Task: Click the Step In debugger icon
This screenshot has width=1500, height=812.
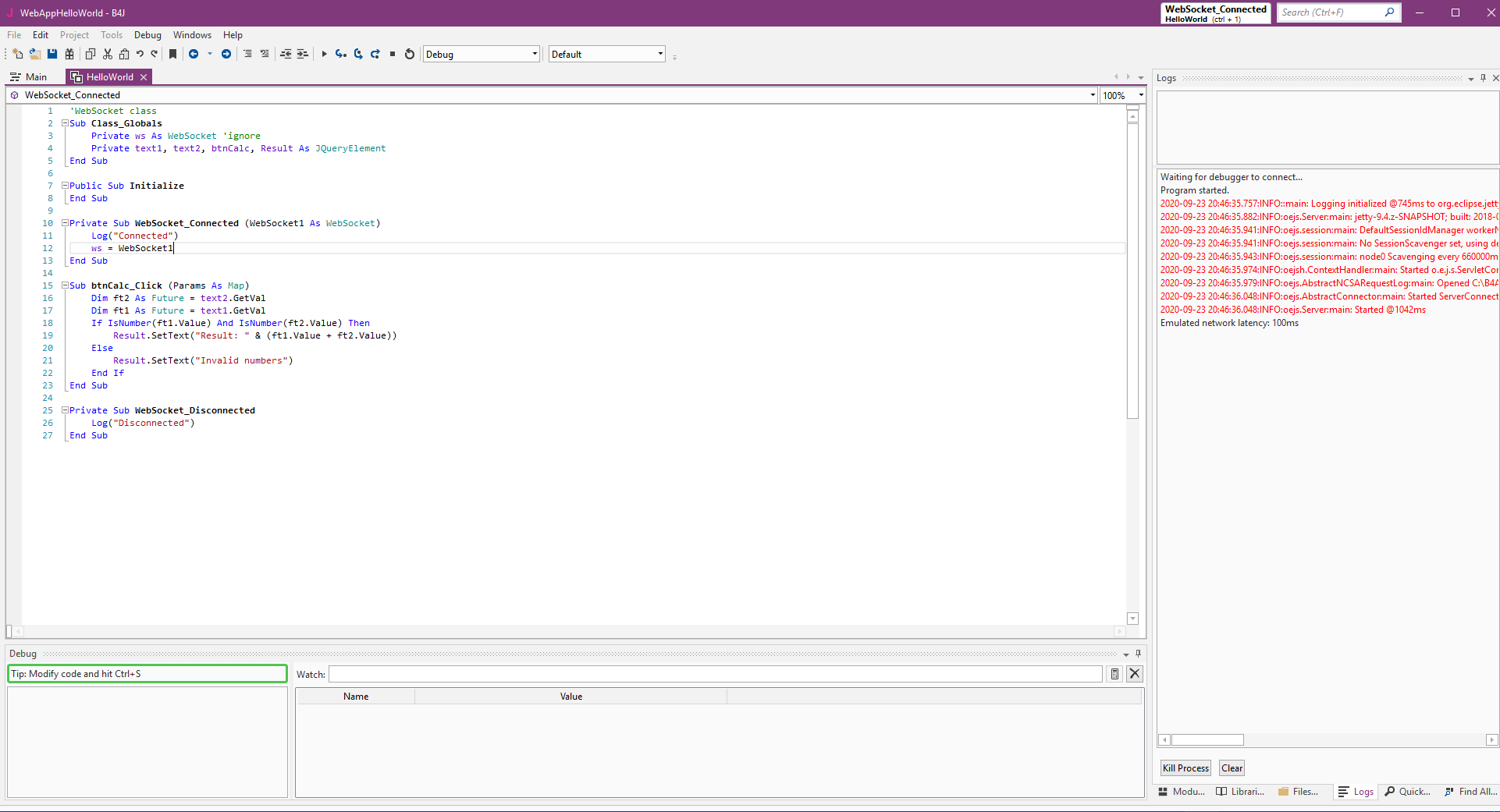Action: (x=341, y=54)
